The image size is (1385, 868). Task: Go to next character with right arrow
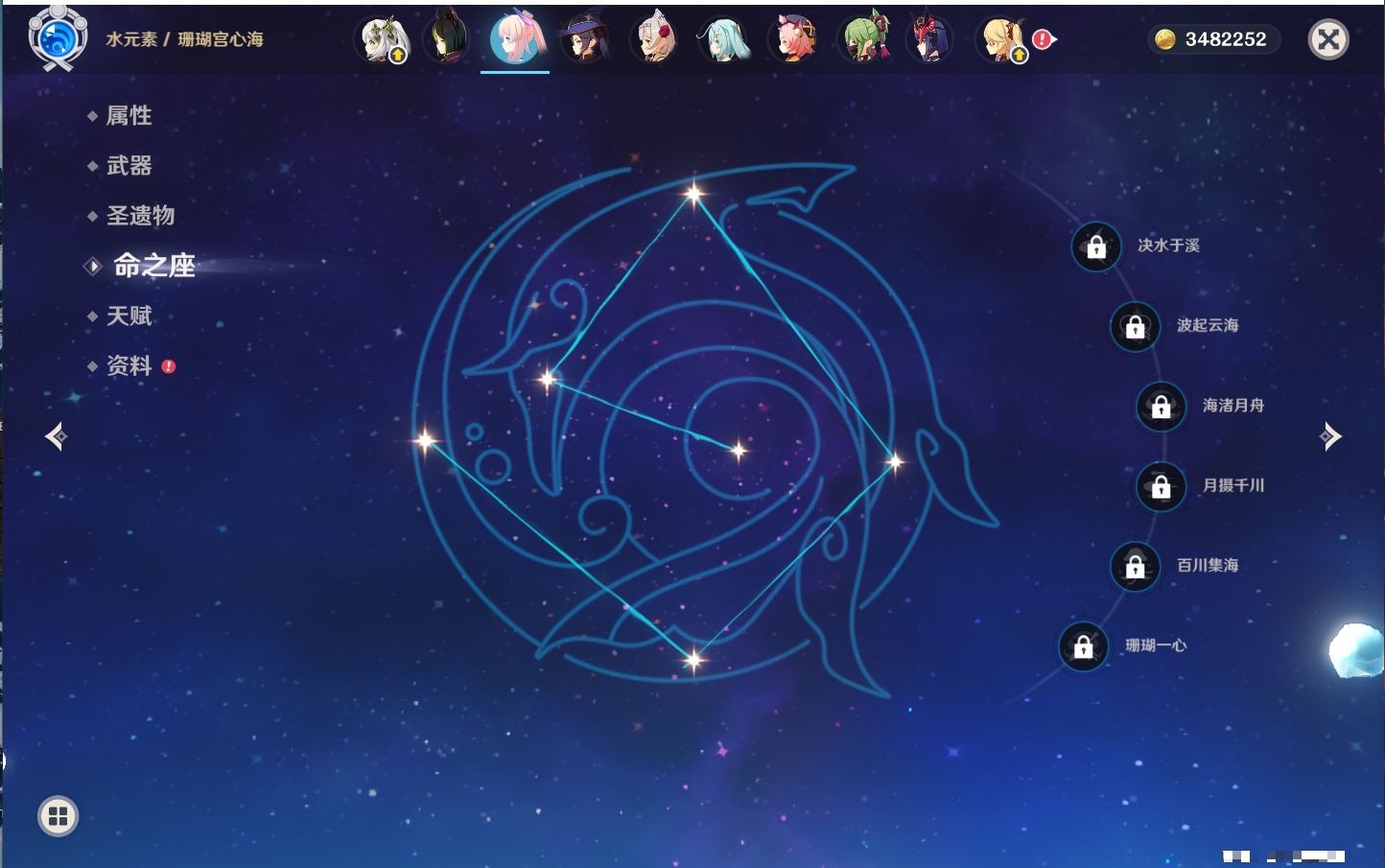coord(1330,436)
